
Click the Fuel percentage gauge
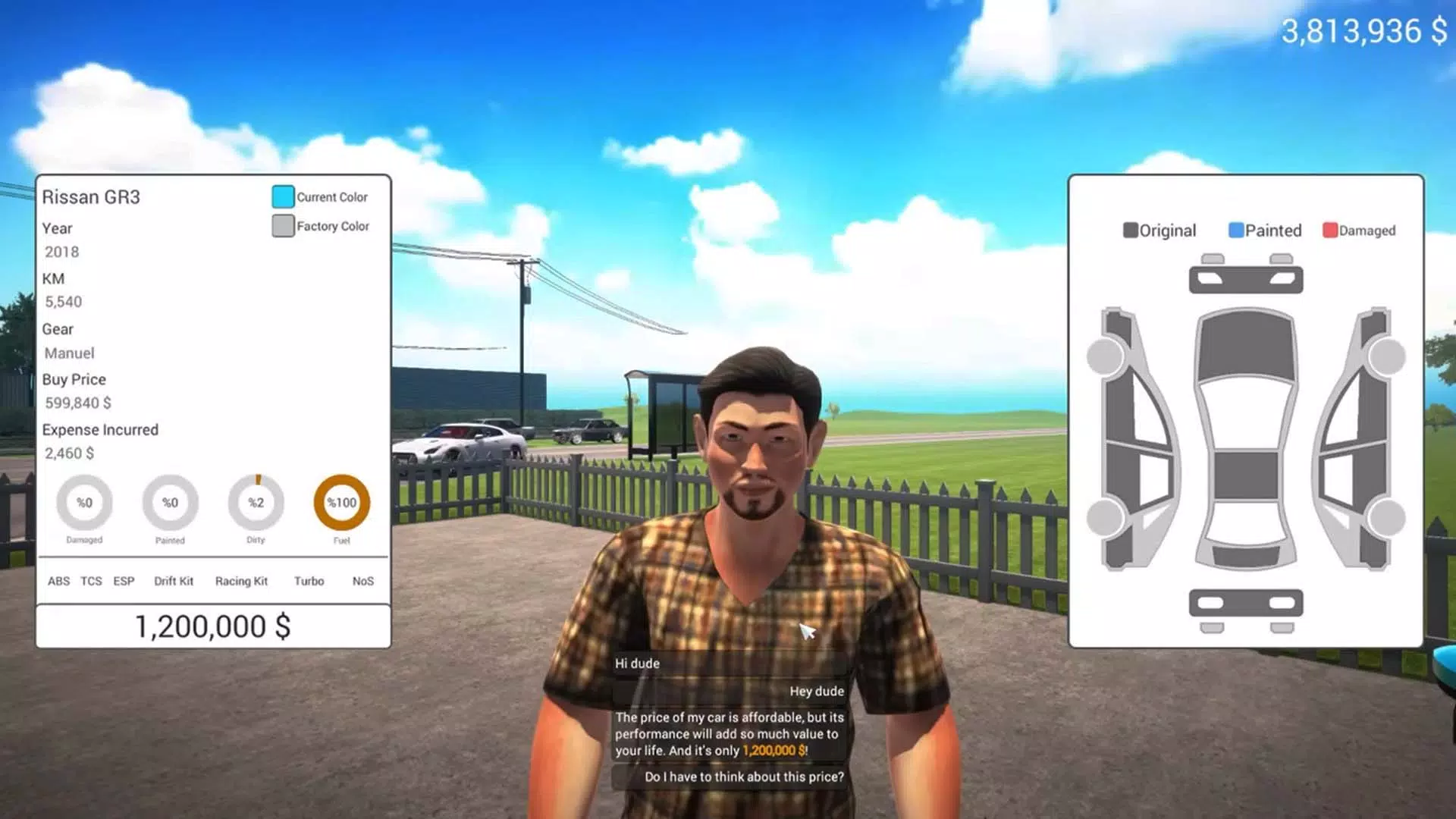point(340,502)
